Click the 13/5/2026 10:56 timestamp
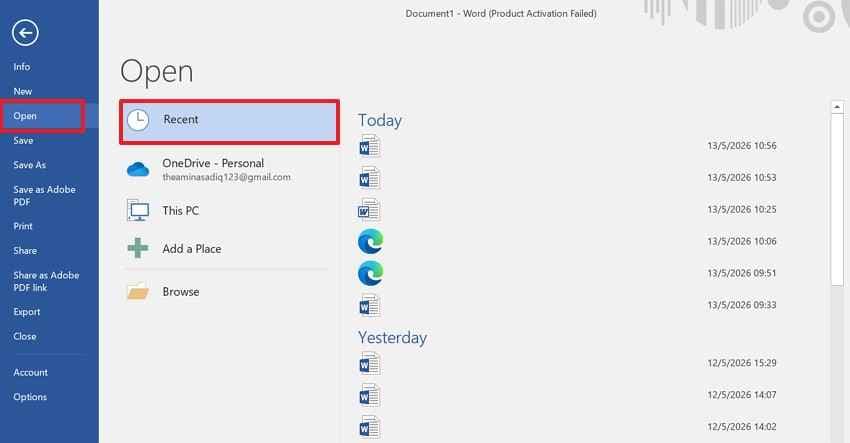850x443 pixels. pyautogui.click(x=742, y=145)
